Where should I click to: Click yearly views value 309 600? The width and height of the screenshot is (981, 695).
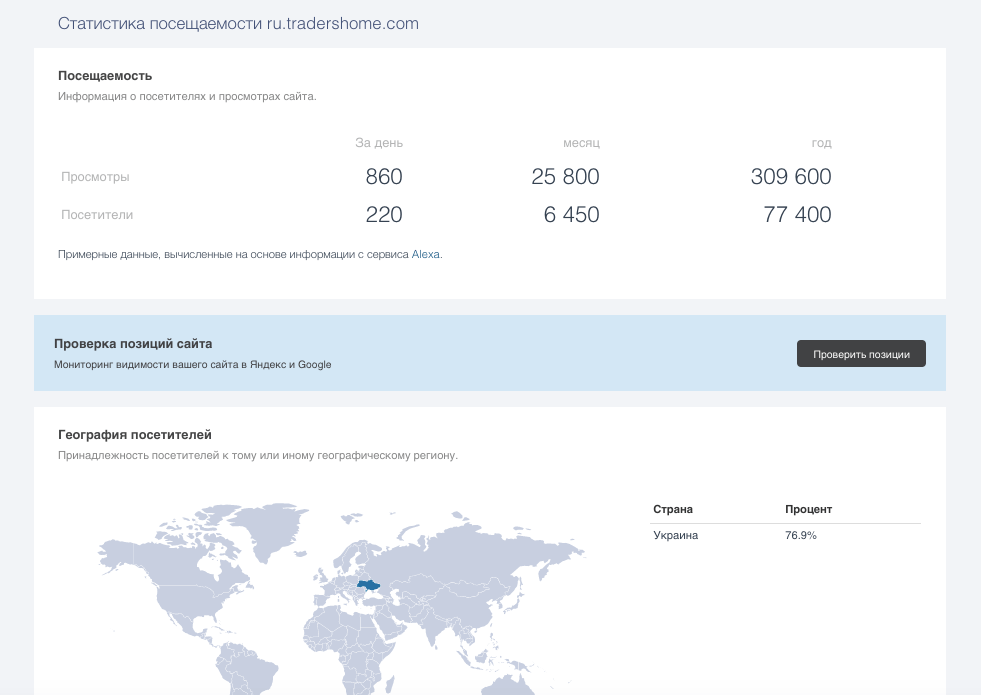tap(791, 177)
